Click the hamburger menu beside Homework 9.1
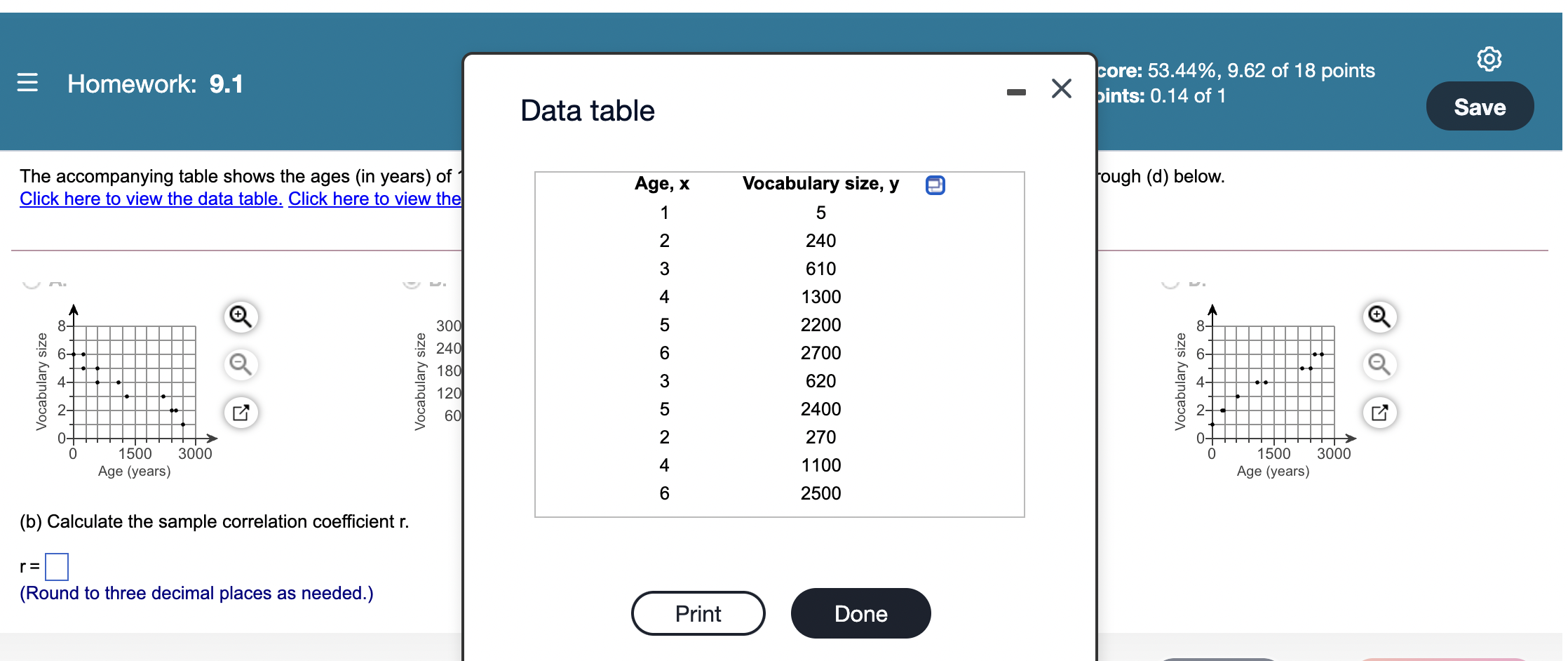The height and width of the screenshot is (661, 1568). point(27,84)
